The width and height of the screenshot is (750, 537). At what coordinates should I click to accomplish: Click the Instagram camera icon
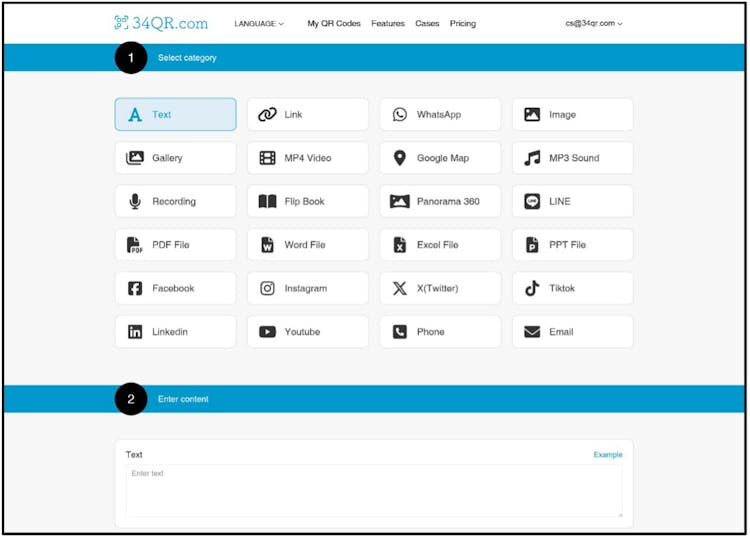point(267,288)
